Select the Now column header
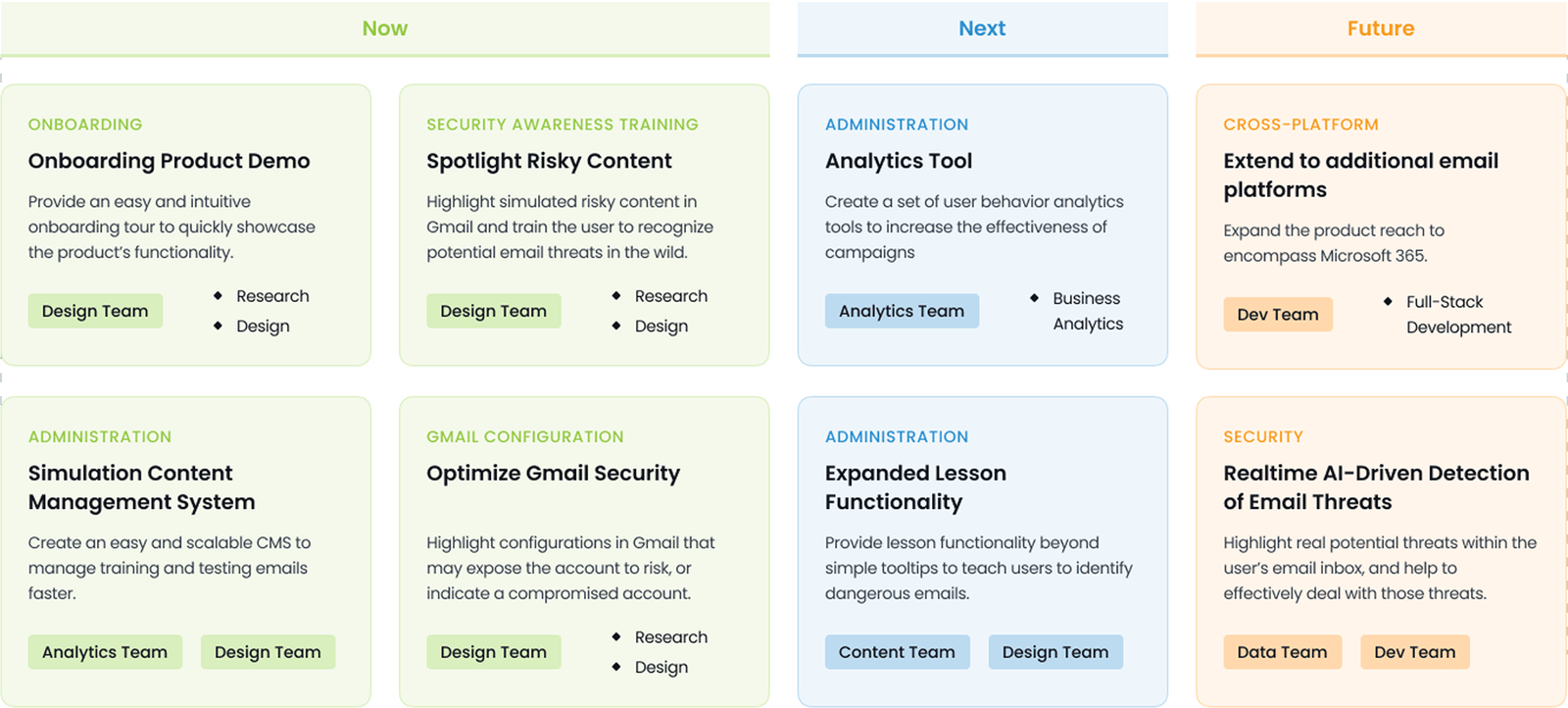Viewport: 1568px width, 708px height. coord(385,28)
